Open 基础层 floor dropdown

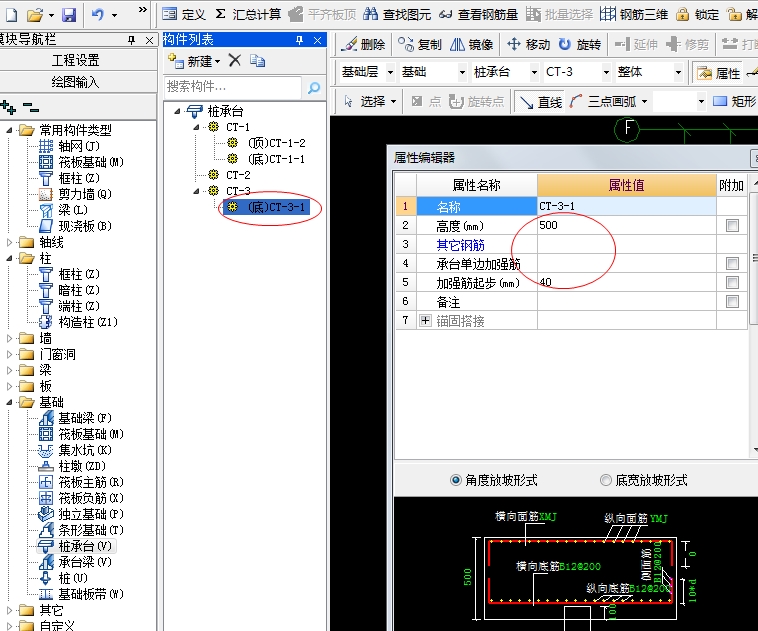point(390,73)
